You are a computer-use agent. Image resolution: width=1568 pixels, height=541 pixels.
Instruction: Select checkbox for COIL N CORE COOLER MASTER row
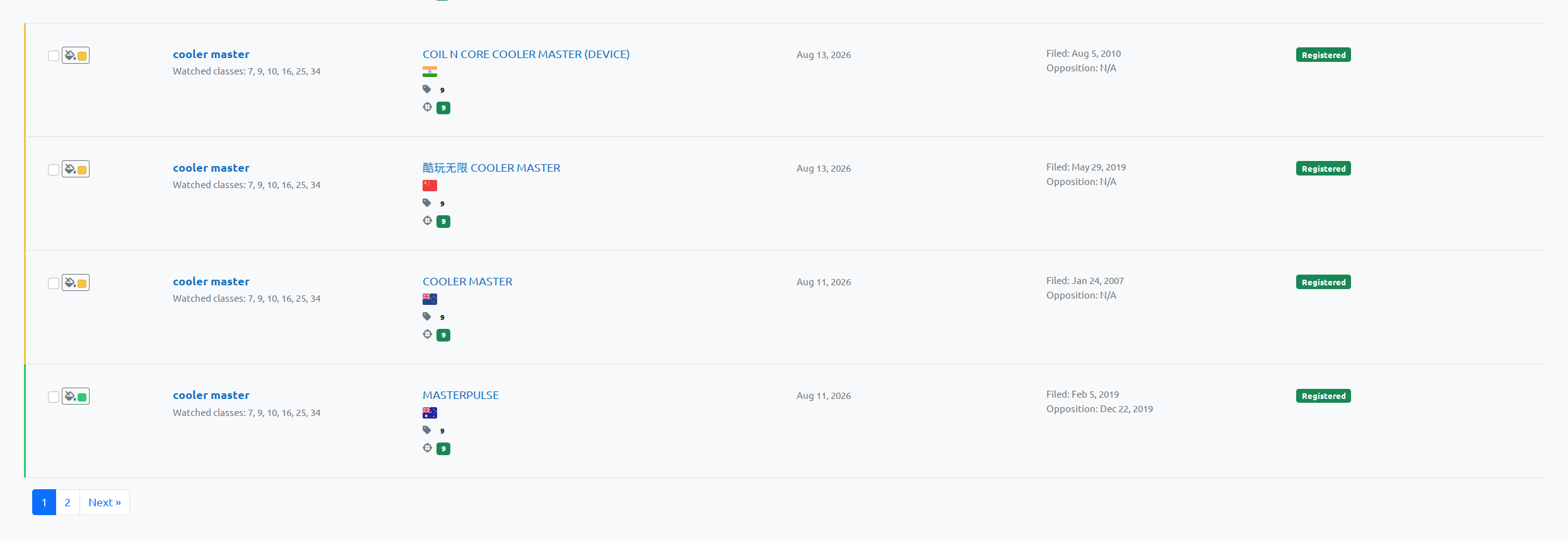coord(54,56)
